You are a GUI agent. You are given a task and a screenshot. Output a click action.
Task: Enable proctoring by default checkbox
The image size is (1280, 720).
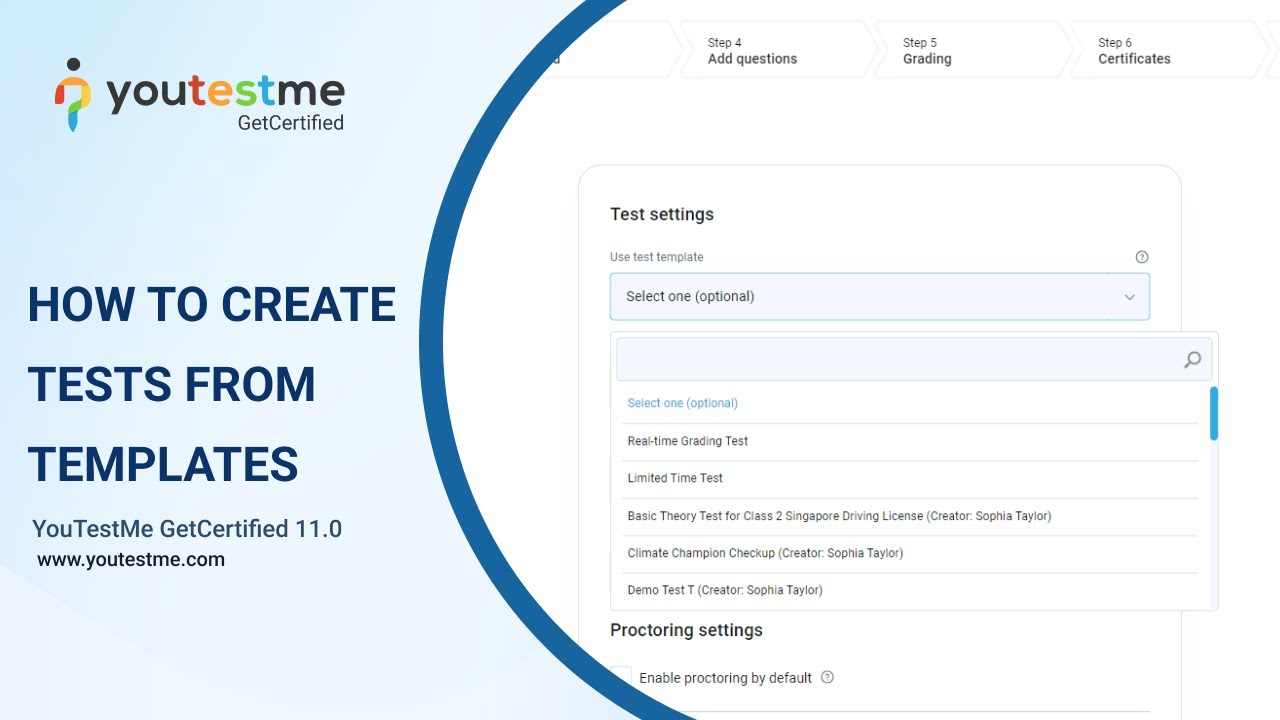[621, 677]
